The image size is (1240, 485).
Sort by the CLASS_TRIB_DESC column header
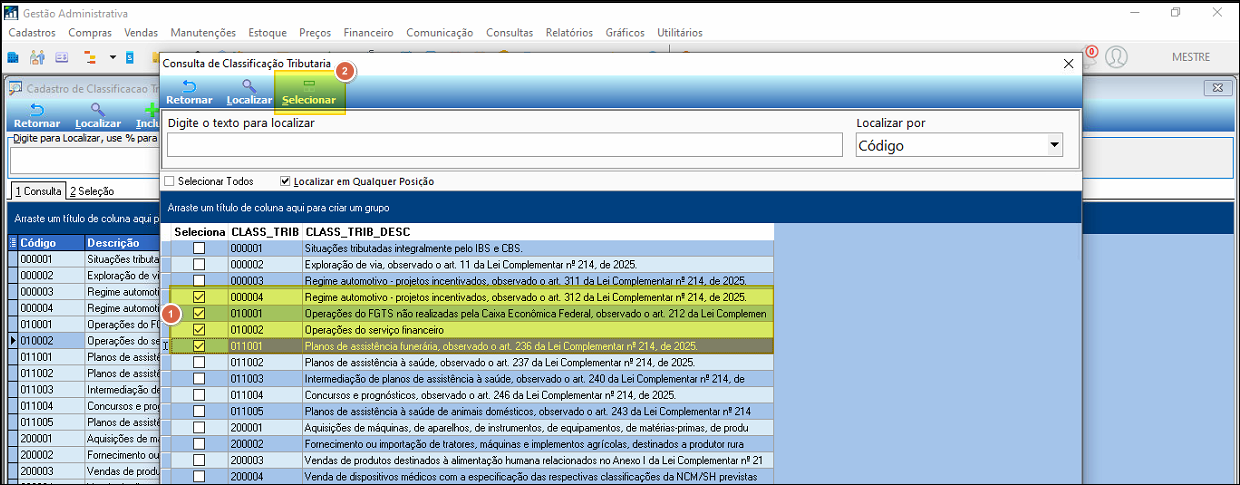[538, 232]
